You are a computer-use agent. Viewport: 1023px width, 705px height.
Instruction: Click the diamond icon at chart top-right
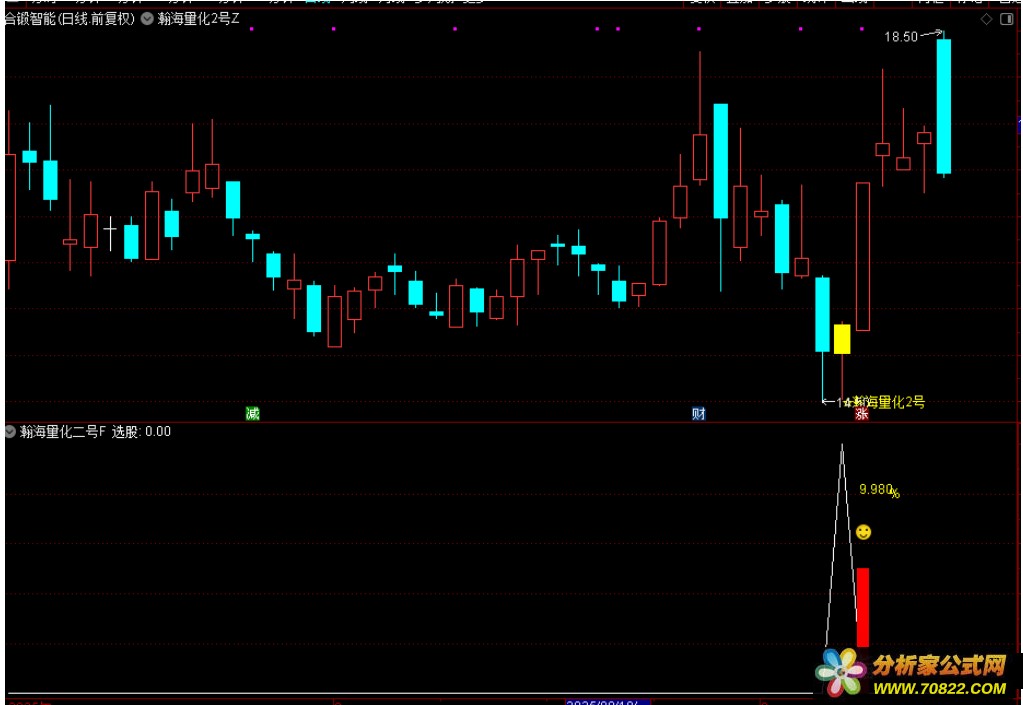(986, 20)
